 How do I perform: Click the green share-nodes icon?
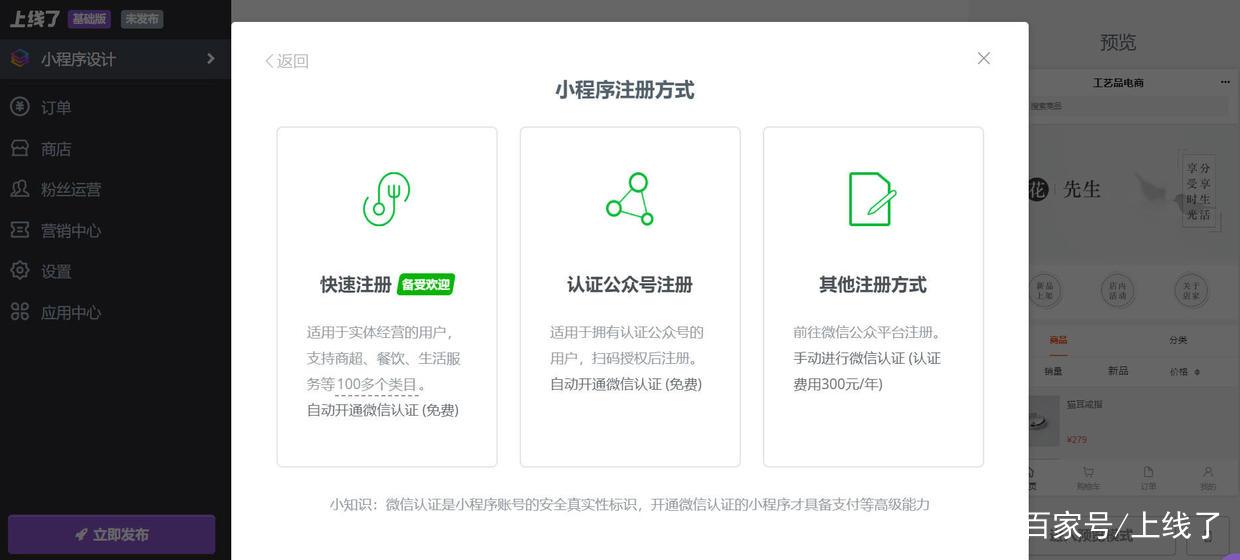tap(630, 199)
